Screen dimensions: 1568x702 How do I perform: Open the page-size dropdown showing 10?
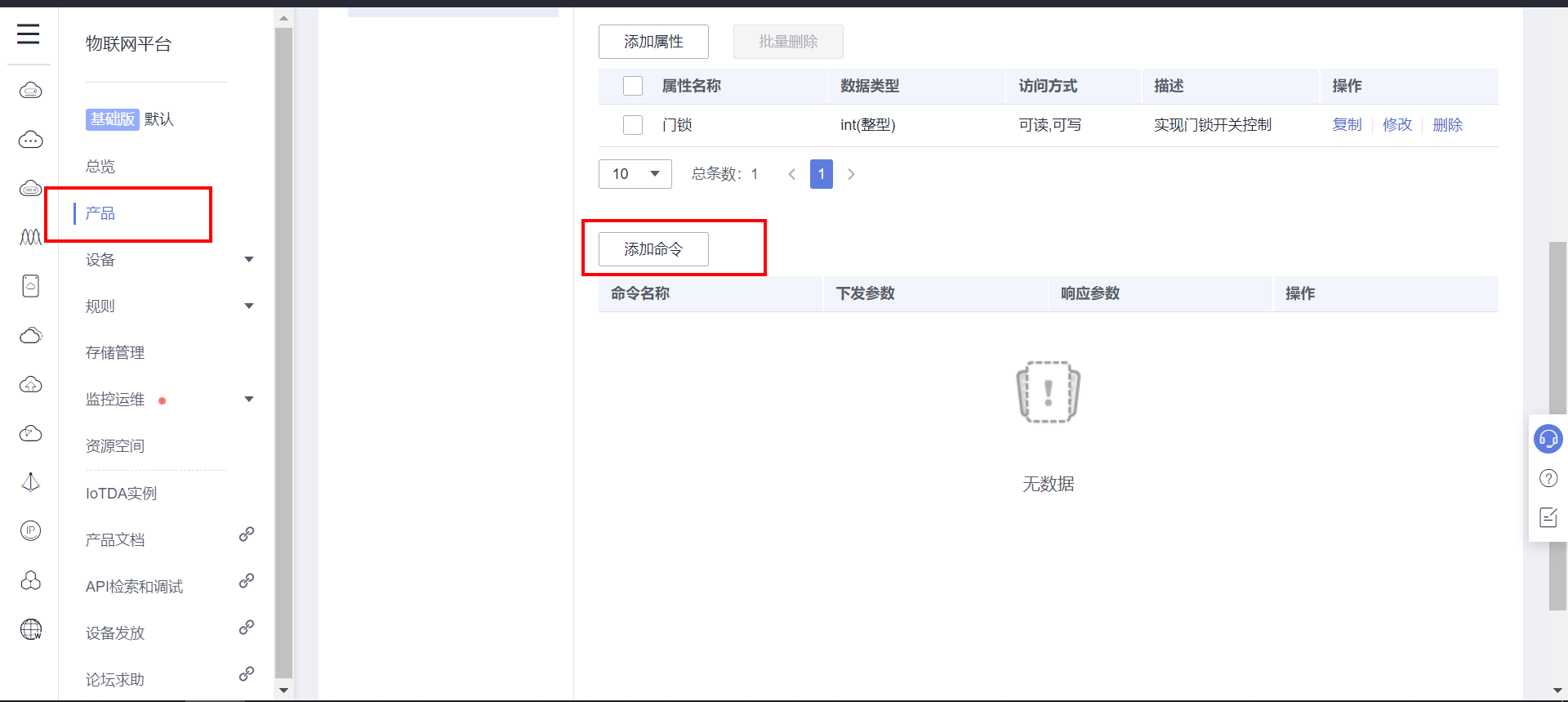click(x=635, y=174)
